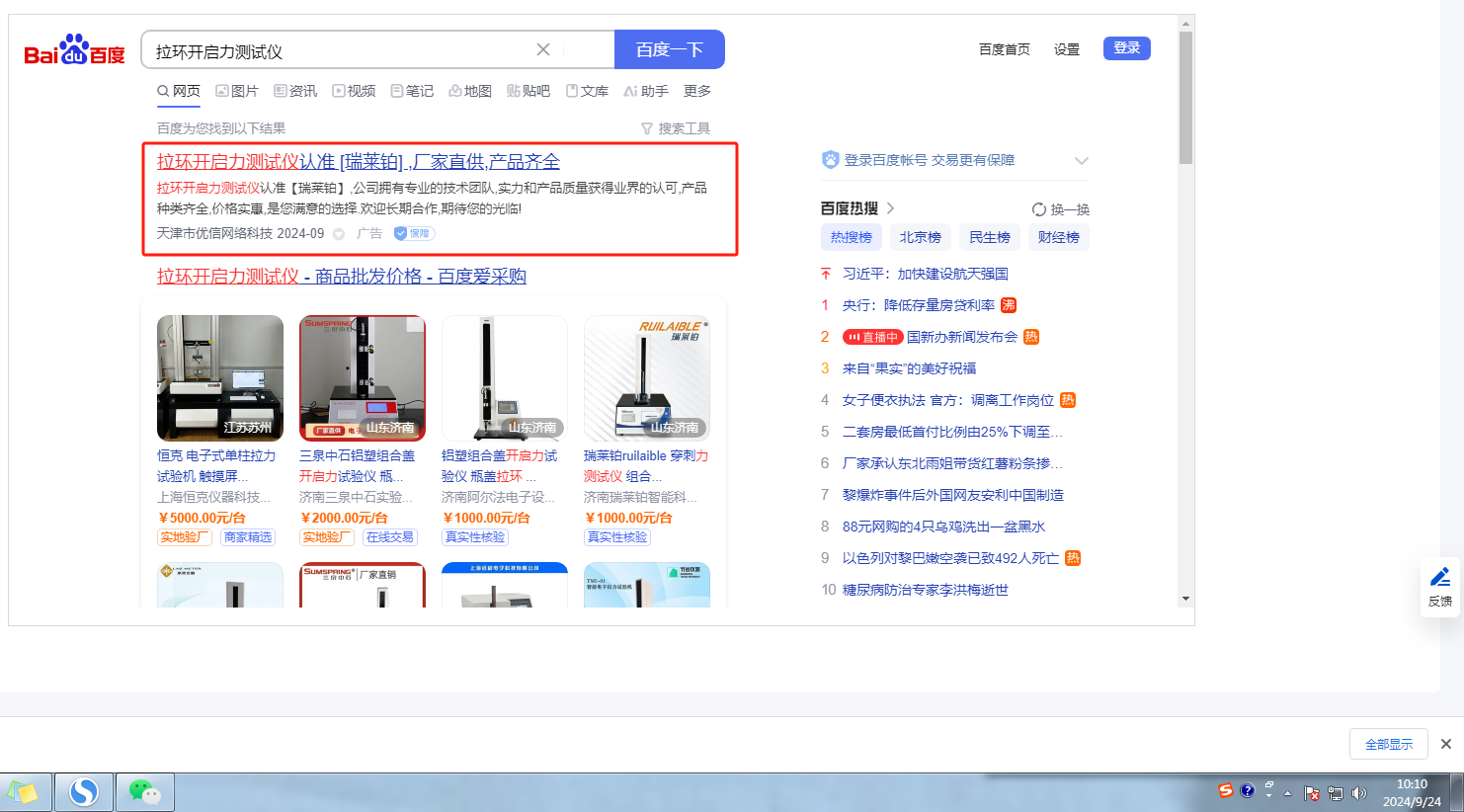Open WeChat from the taskbar
The width and height of the screenshot is (1464, 812).
pos(145,792)
